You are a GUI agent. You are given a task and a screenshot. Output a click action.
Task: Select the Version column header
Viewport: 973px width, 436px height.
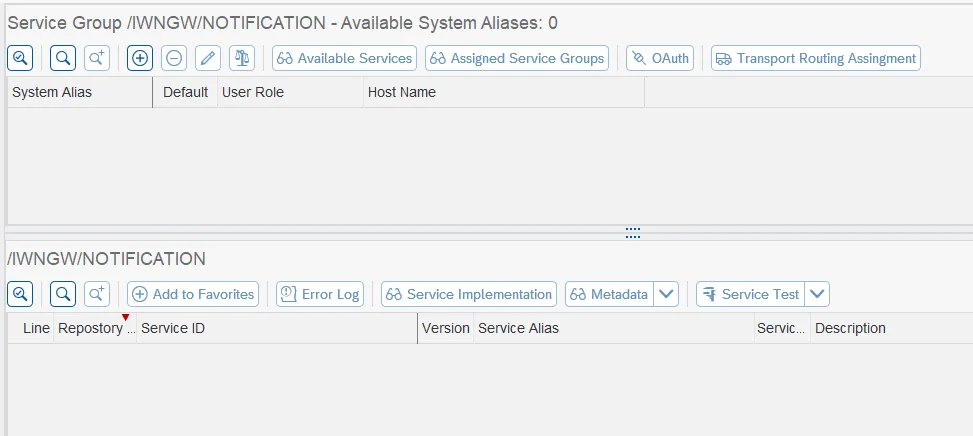pos(446,328)
